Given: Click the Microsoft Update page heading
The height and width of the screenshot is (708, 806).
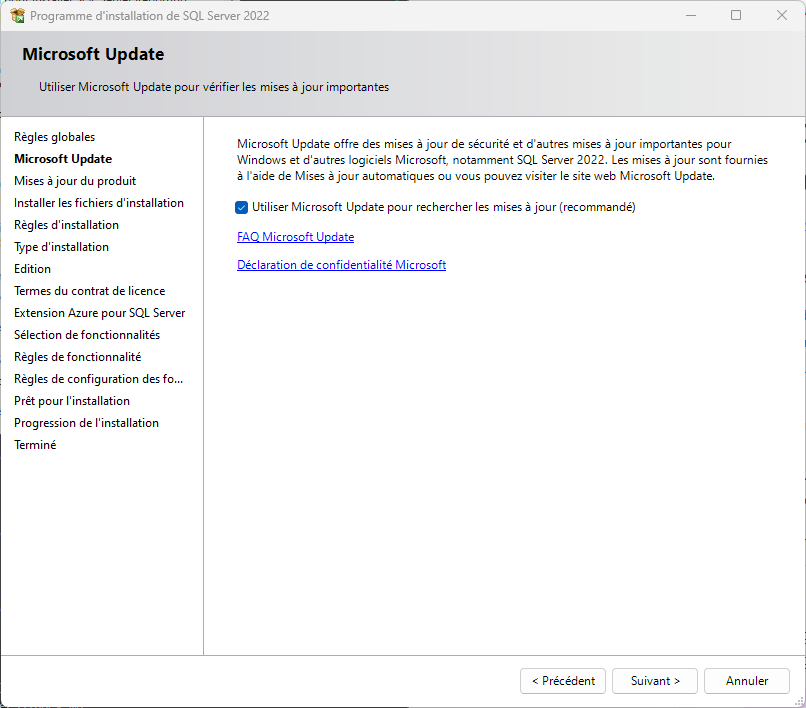Looking at the screenshot, I should [x=93, y=55].
